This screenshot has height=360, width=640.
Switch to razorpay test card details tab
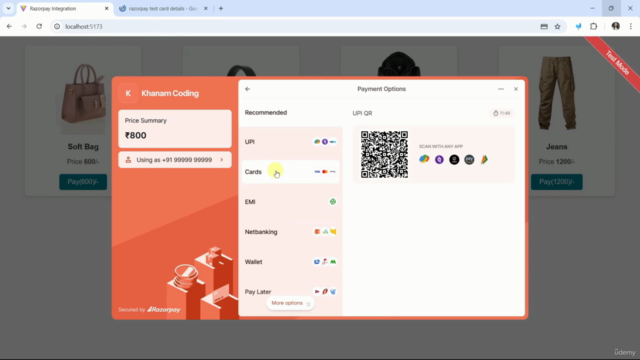163,9
